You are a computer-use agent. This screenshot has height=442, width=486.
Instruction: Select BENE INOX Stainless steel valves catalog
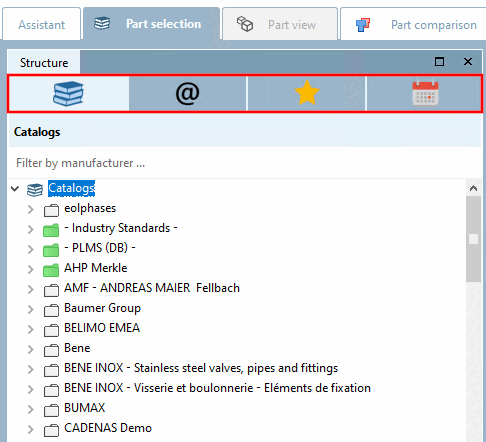pyautogui.click(x=201, y=368)
